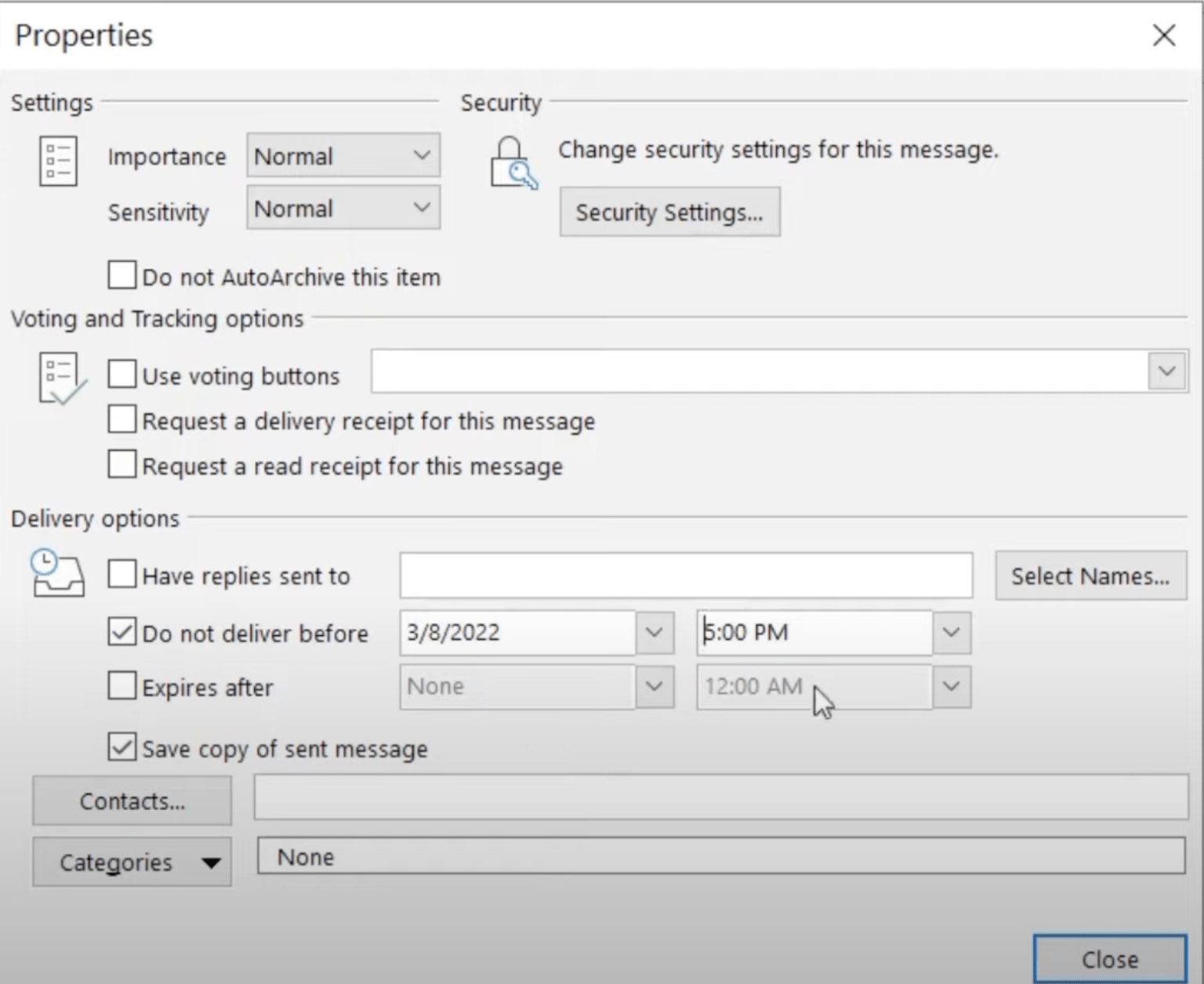Disable Save copy of sent message
The width and height of the screenshot is (1204, 984).
[x=121, y=747]
